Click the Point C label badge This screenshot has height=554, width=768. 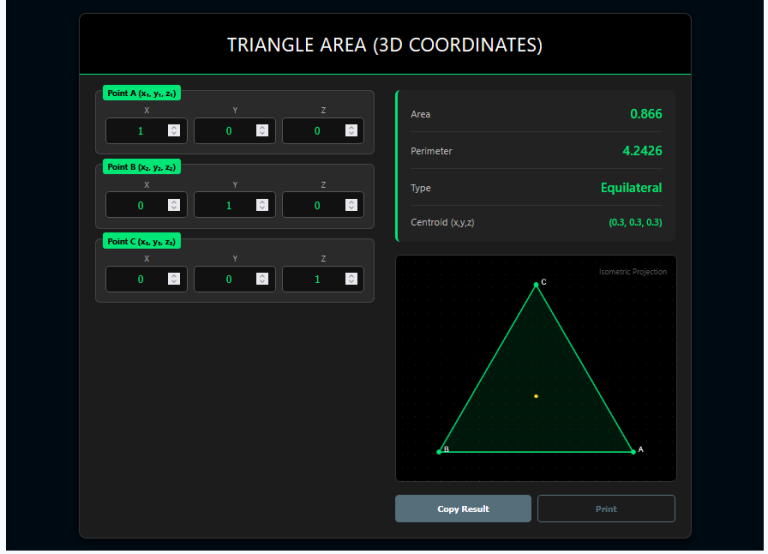pos(142,241)
